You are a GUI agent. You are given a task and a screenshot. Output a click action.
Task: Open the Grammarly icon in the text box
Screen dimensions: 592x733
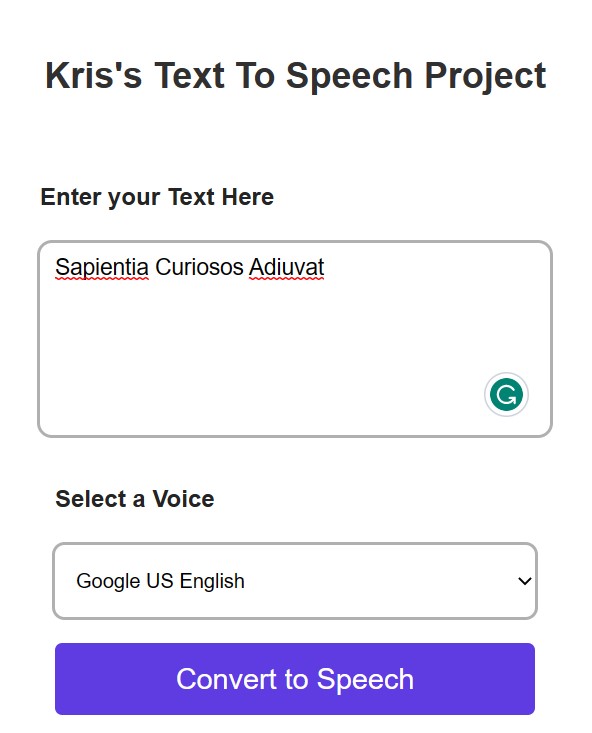pos(506,395)
